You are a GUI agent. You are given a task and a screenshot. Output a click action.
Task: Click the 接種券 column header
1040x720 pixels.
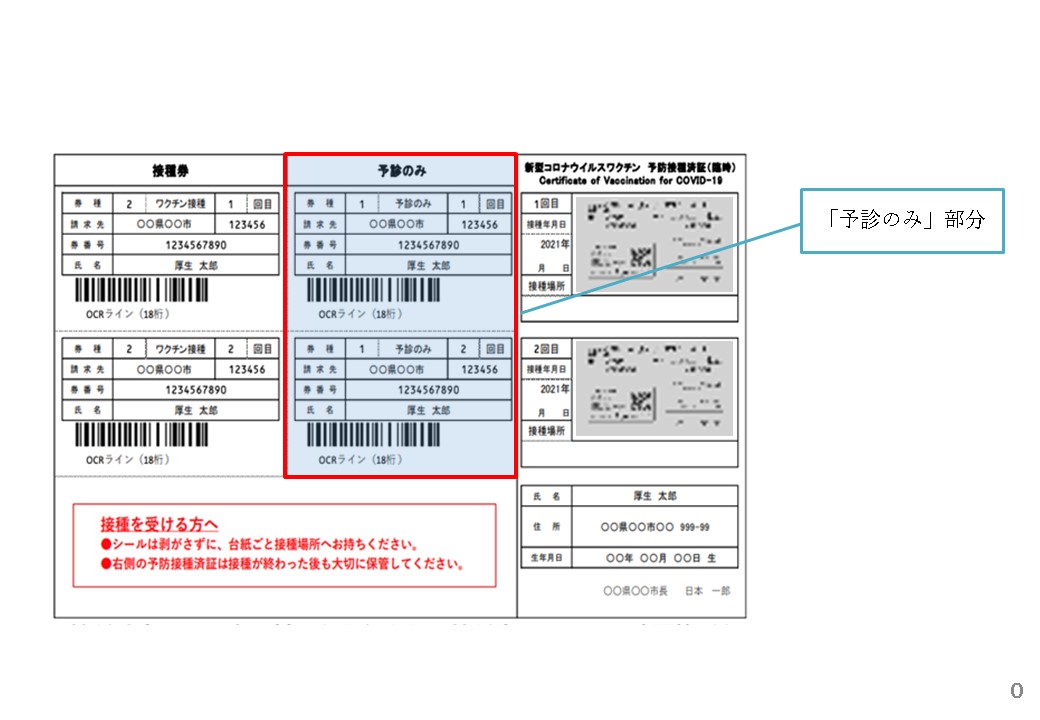pyautogui.click(x=170, y=171)
